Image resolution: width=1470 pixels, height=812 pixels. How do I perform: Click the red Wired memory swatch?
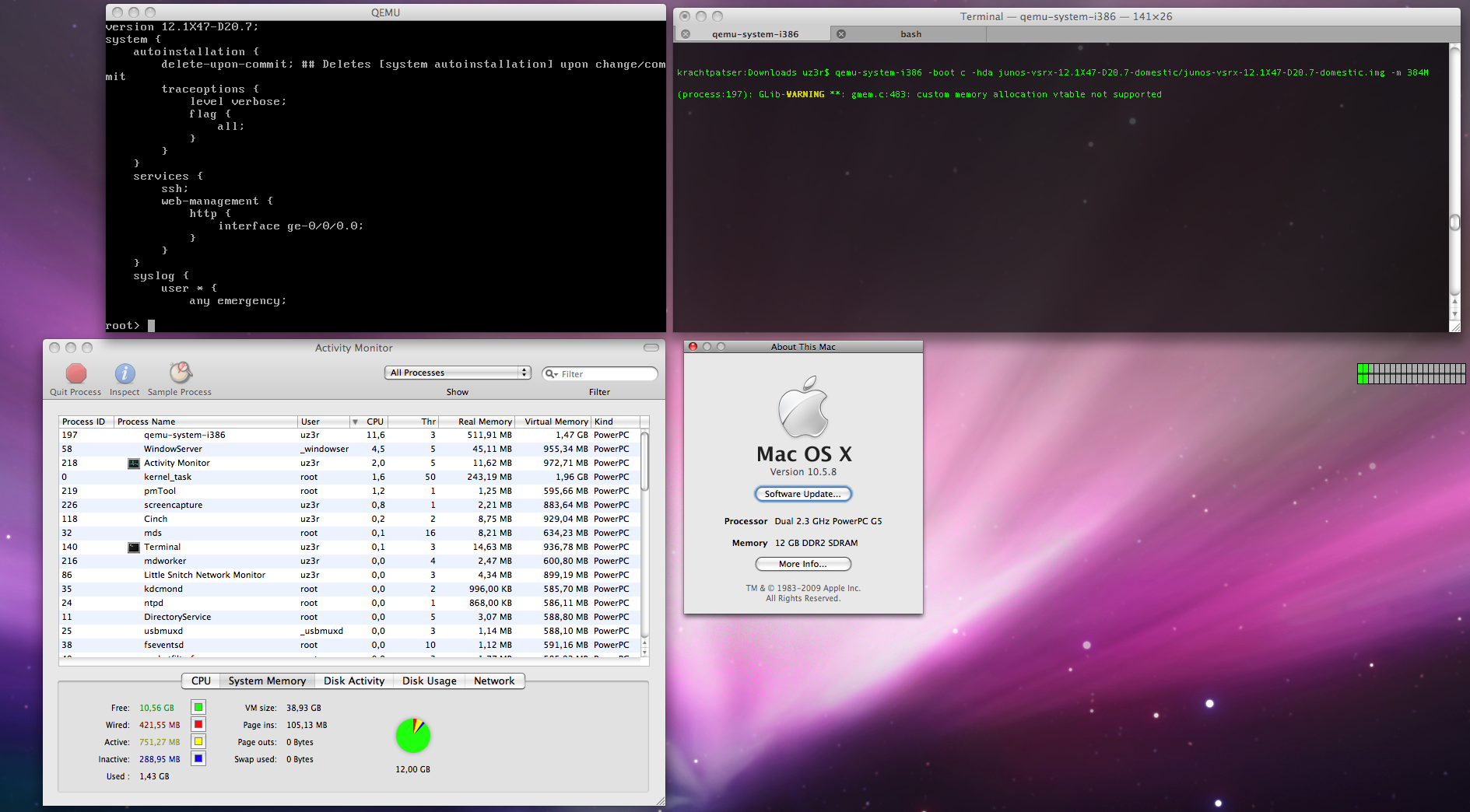(198, 725)
